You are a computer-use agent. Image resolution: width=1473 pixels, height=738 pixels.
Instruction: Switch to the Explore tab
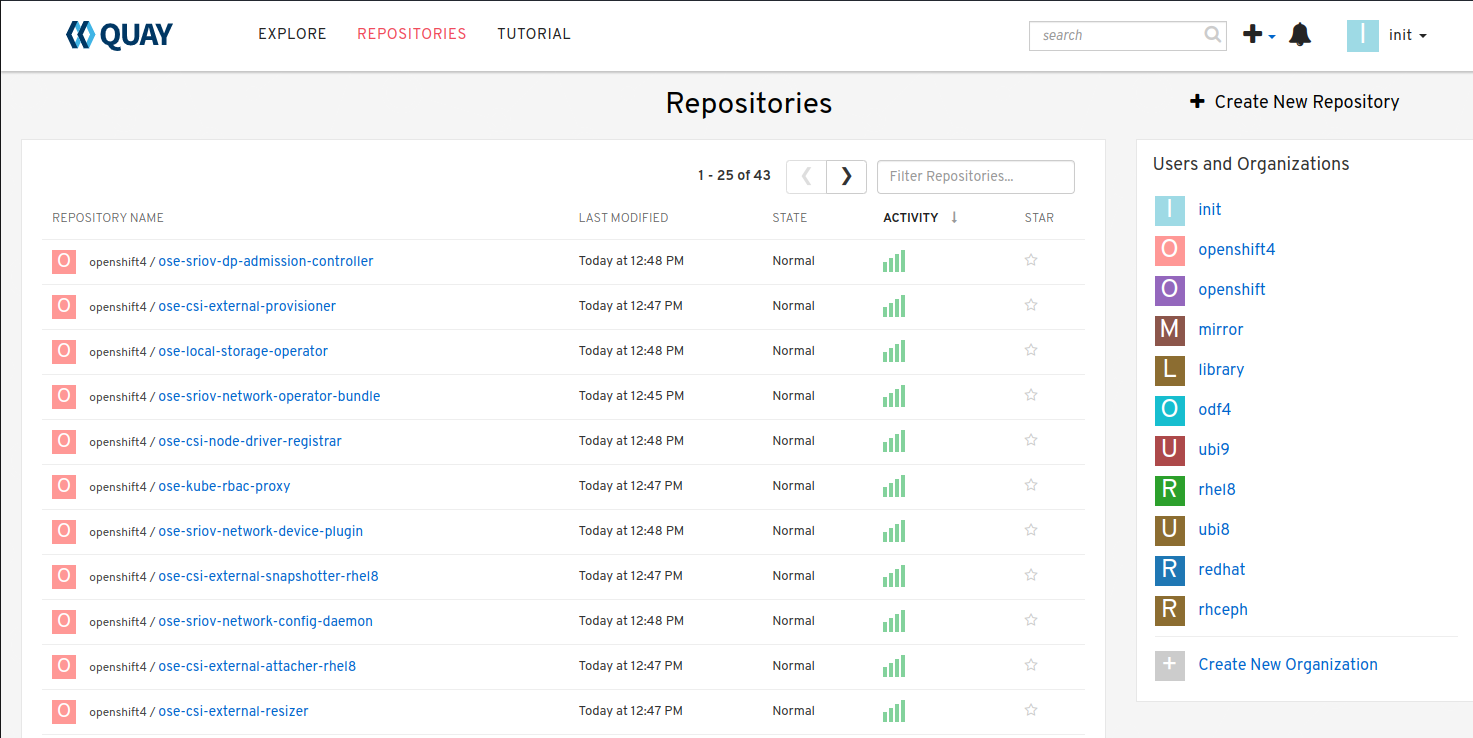click(x=292, y=34)
